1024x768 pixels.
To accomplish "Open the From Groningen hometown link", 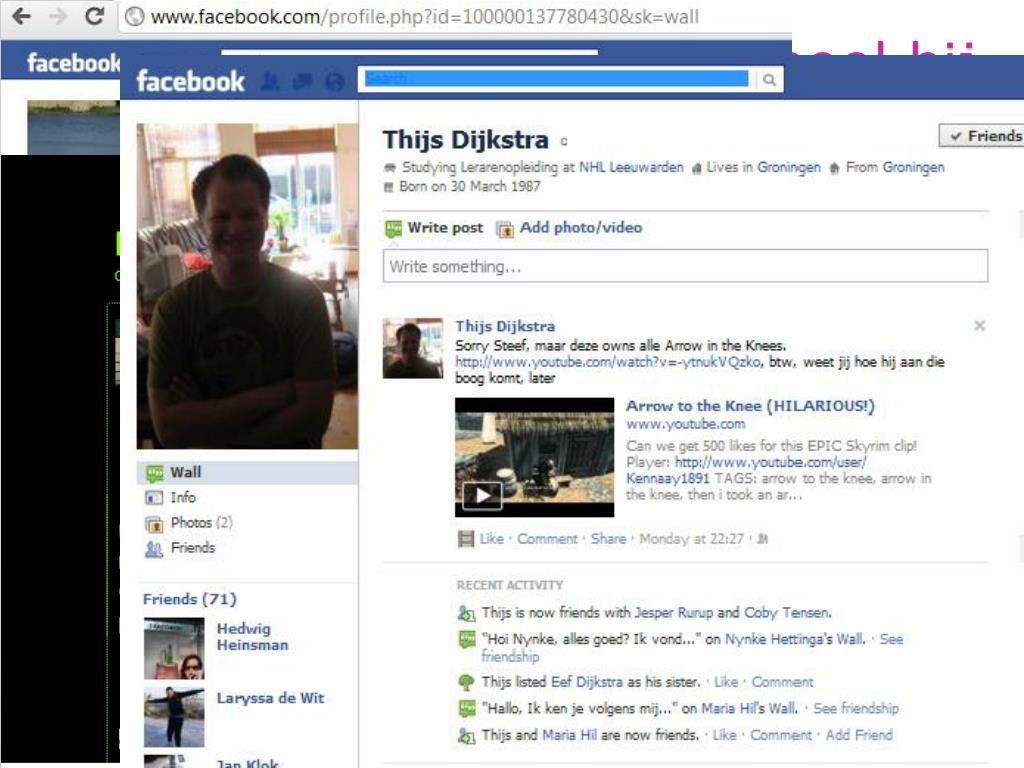I will (x=913, y=167).
